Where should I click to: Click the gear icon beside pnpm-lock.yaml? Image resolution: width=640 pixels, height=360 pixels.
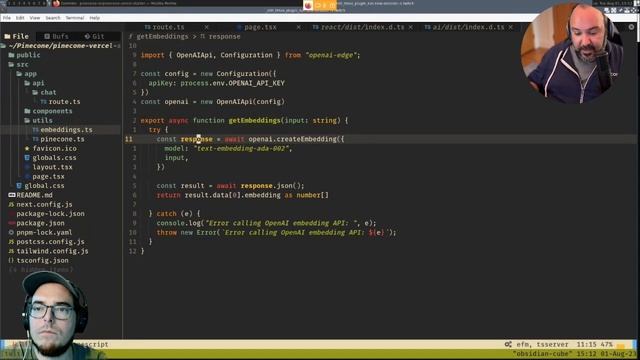click(11, 233)
